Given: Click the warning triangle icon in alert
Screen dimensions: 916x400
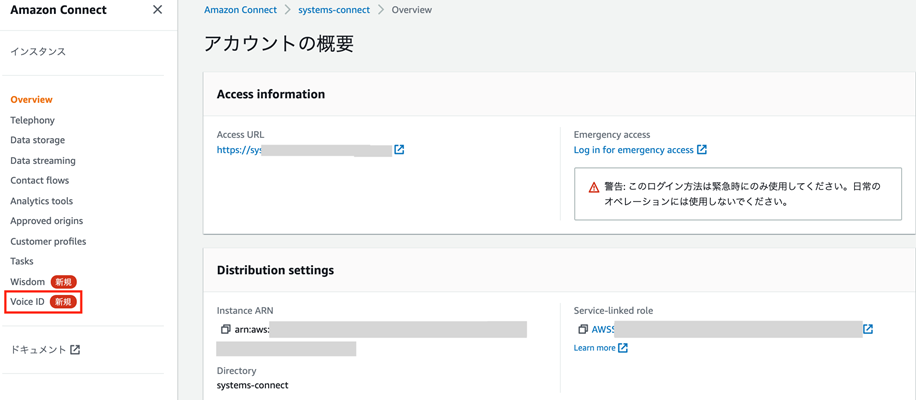Looking at the screenshot, I should (x=594, y=187).
